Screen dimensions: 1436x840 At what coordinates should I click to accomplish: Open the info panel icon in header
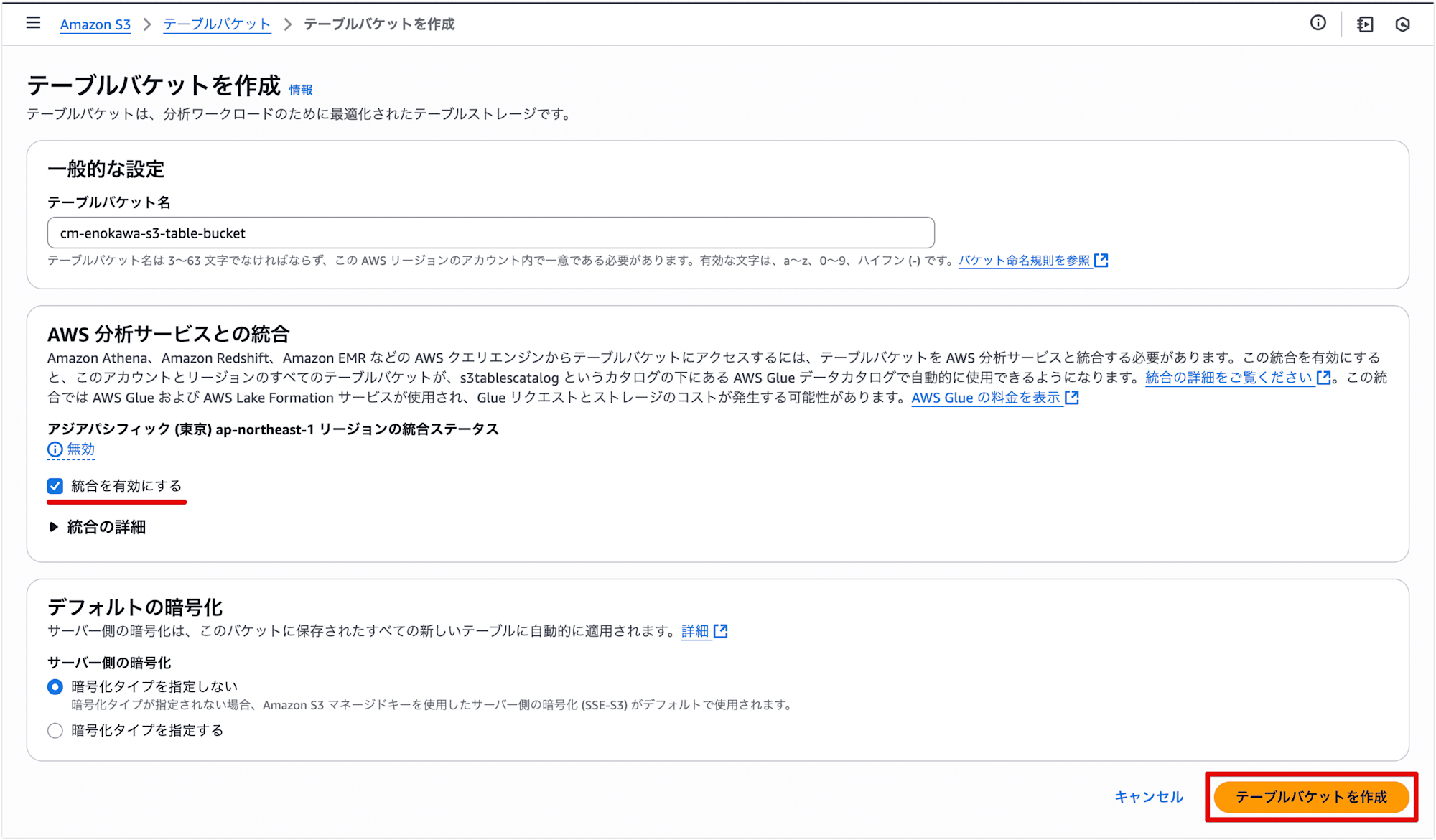click(1318, 23)
